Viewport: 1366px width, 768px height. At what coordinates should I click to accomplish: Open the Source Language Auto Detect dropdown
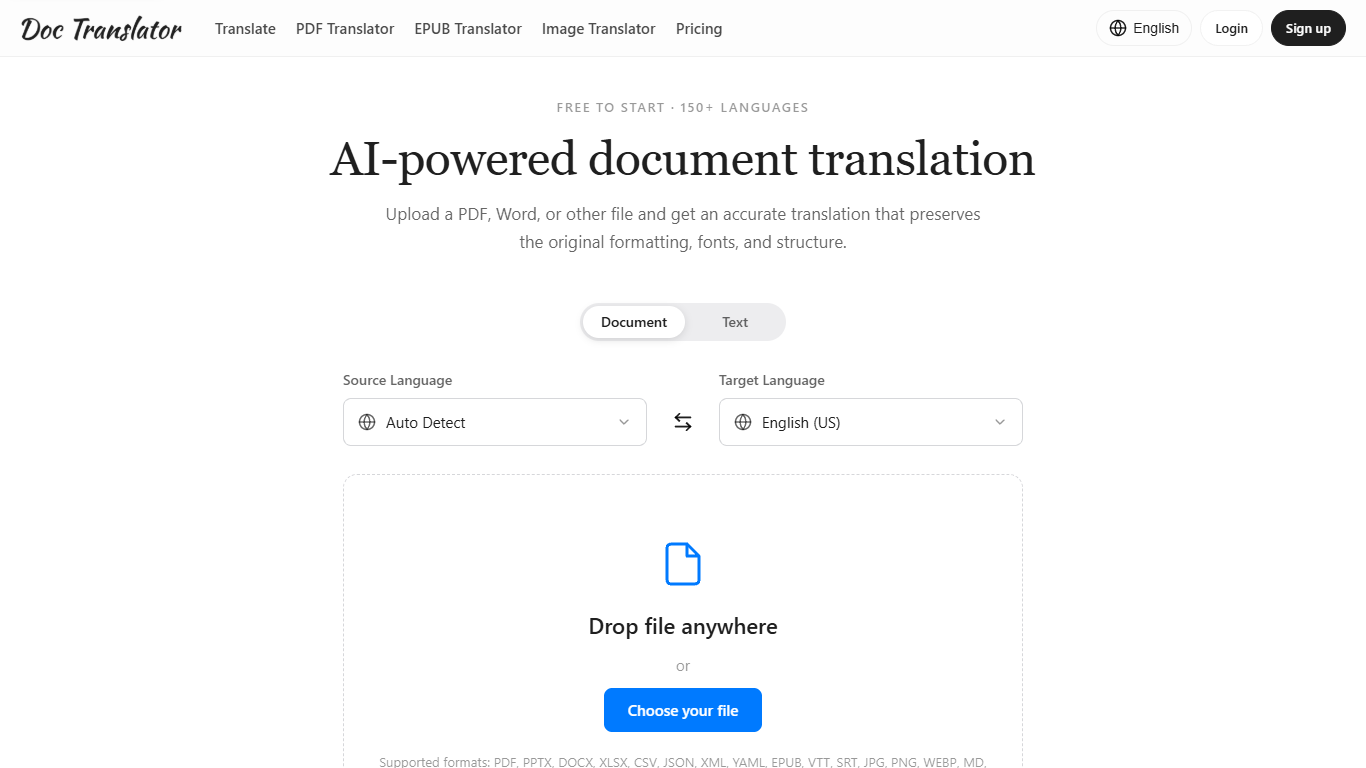(x=495, y=422)
